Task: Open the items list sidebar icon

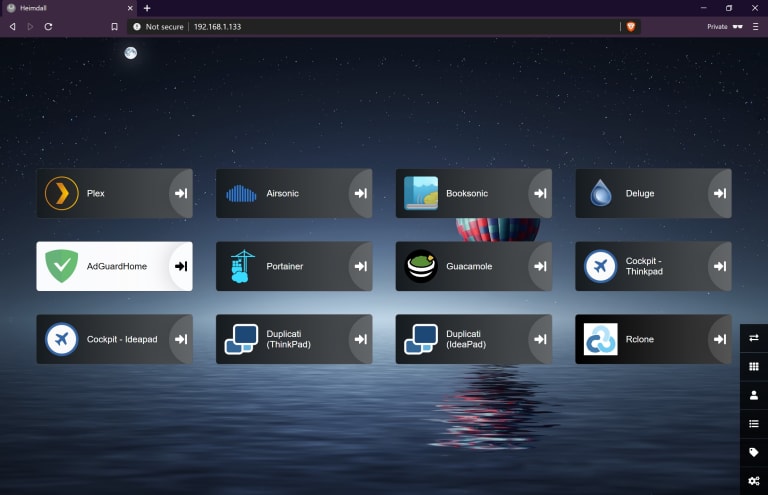Action: (754, 424)
